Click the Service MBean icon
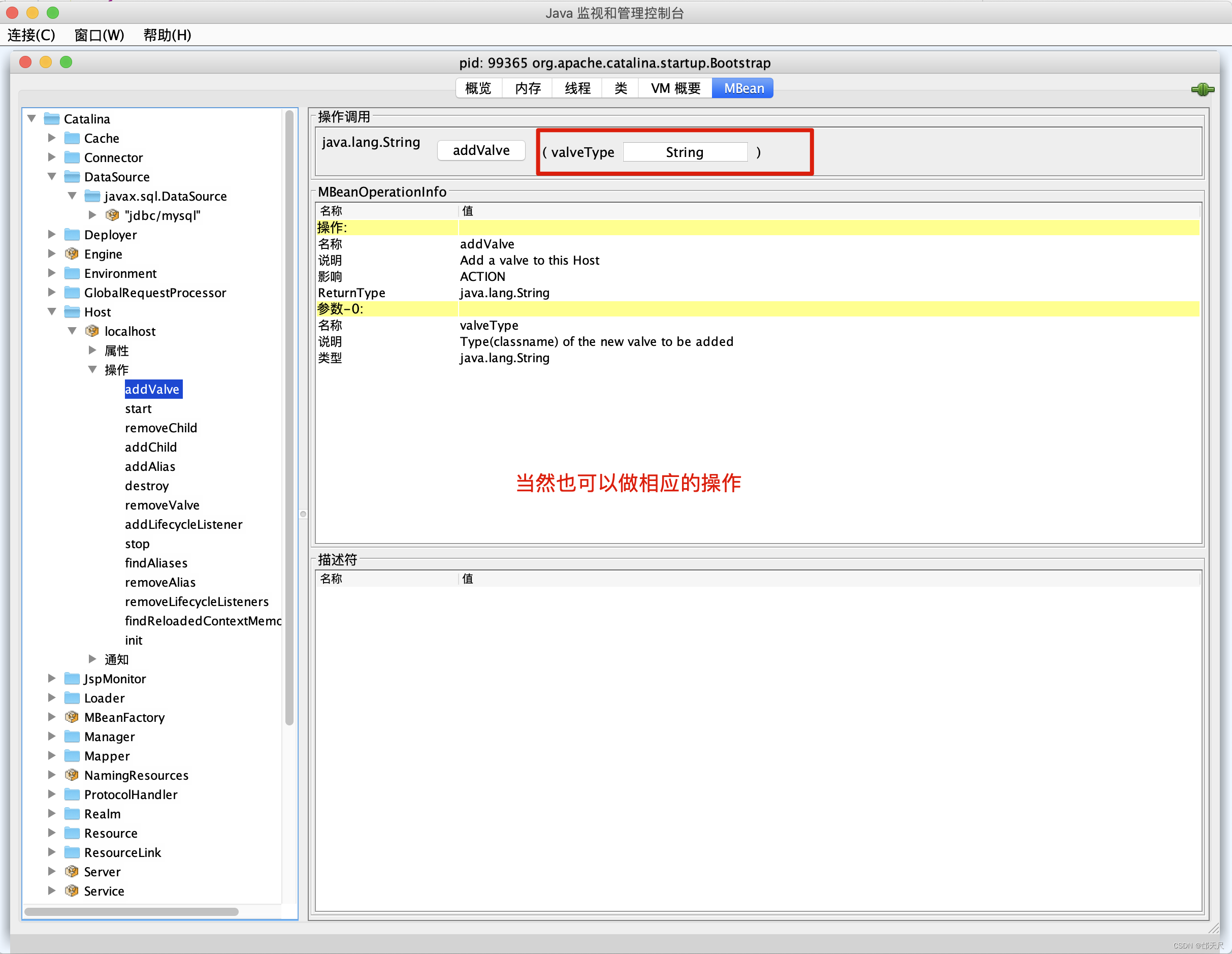 [x=72, y=891]
